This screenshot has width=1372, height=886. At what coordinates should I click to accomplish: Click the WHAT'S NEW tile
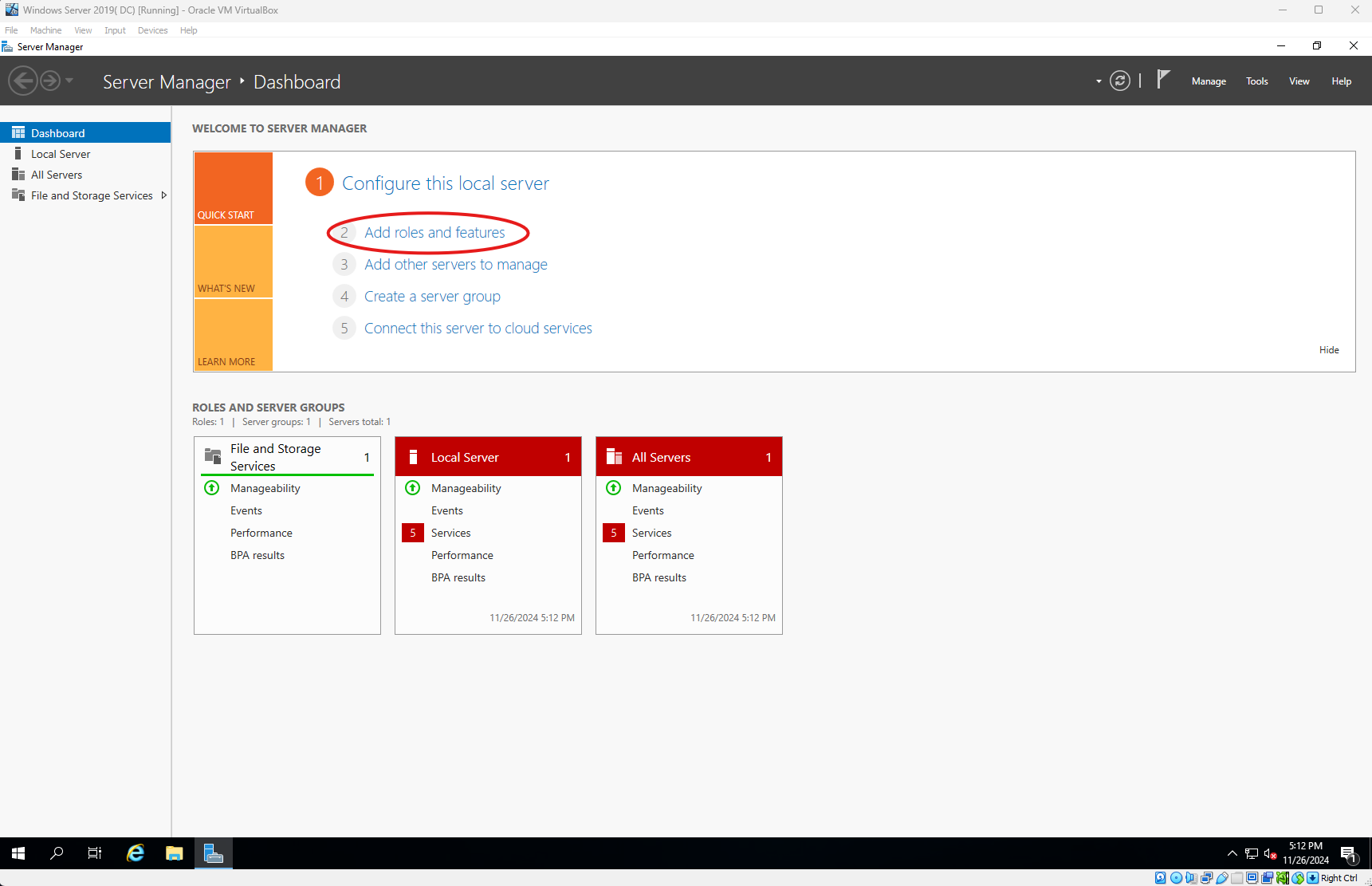click(x=234, y=262)
